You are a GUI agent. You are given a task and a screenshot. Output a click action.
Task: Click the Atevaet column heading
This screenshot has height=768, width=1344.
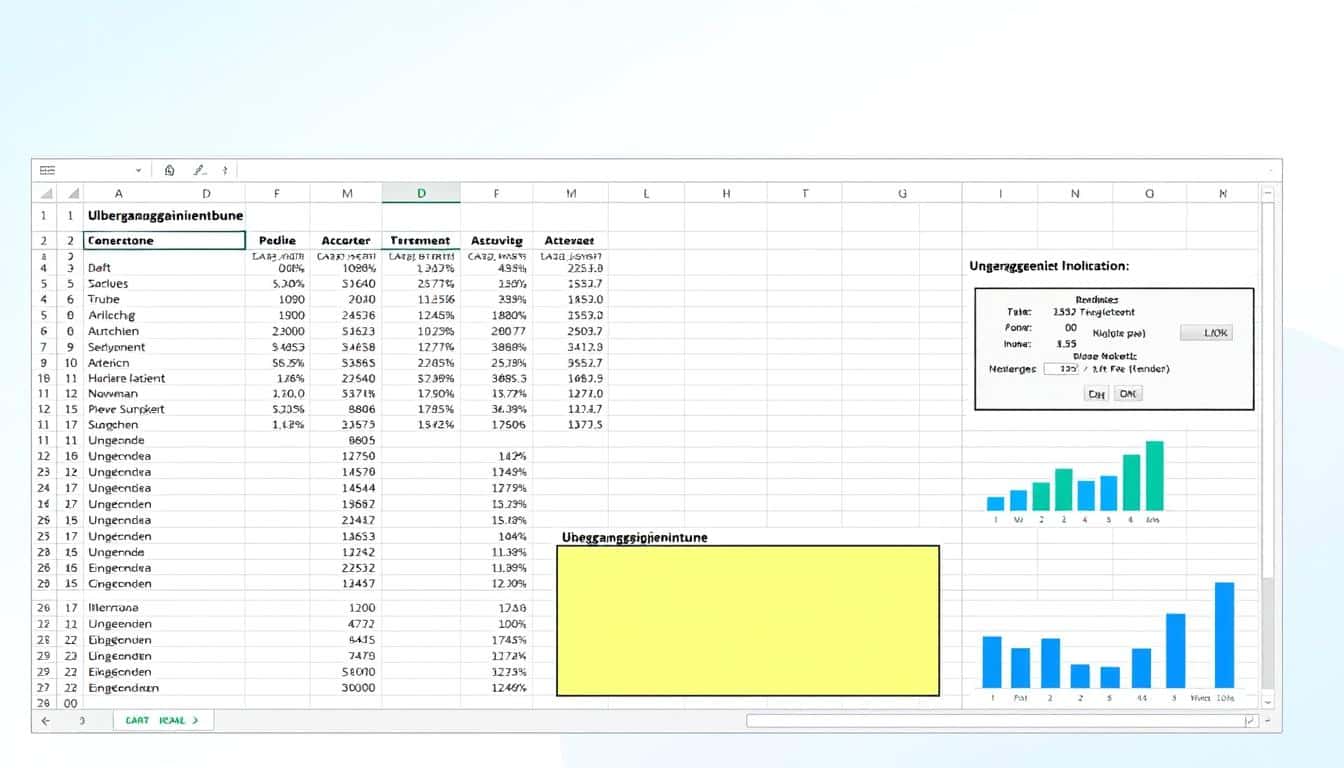point(569,241)
